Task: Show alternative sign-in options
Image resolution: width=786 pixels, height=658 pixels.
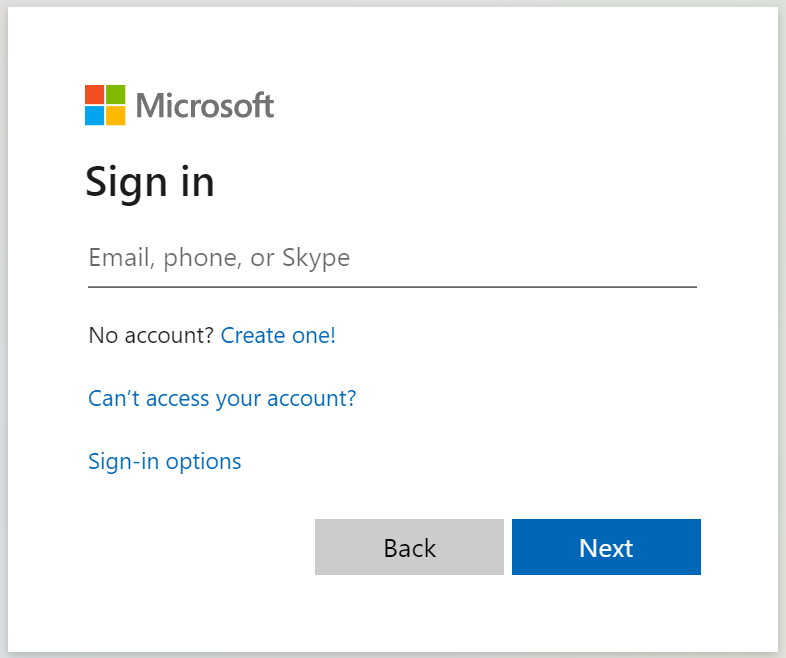Action: pyautogui.click(x=165, y=461)
